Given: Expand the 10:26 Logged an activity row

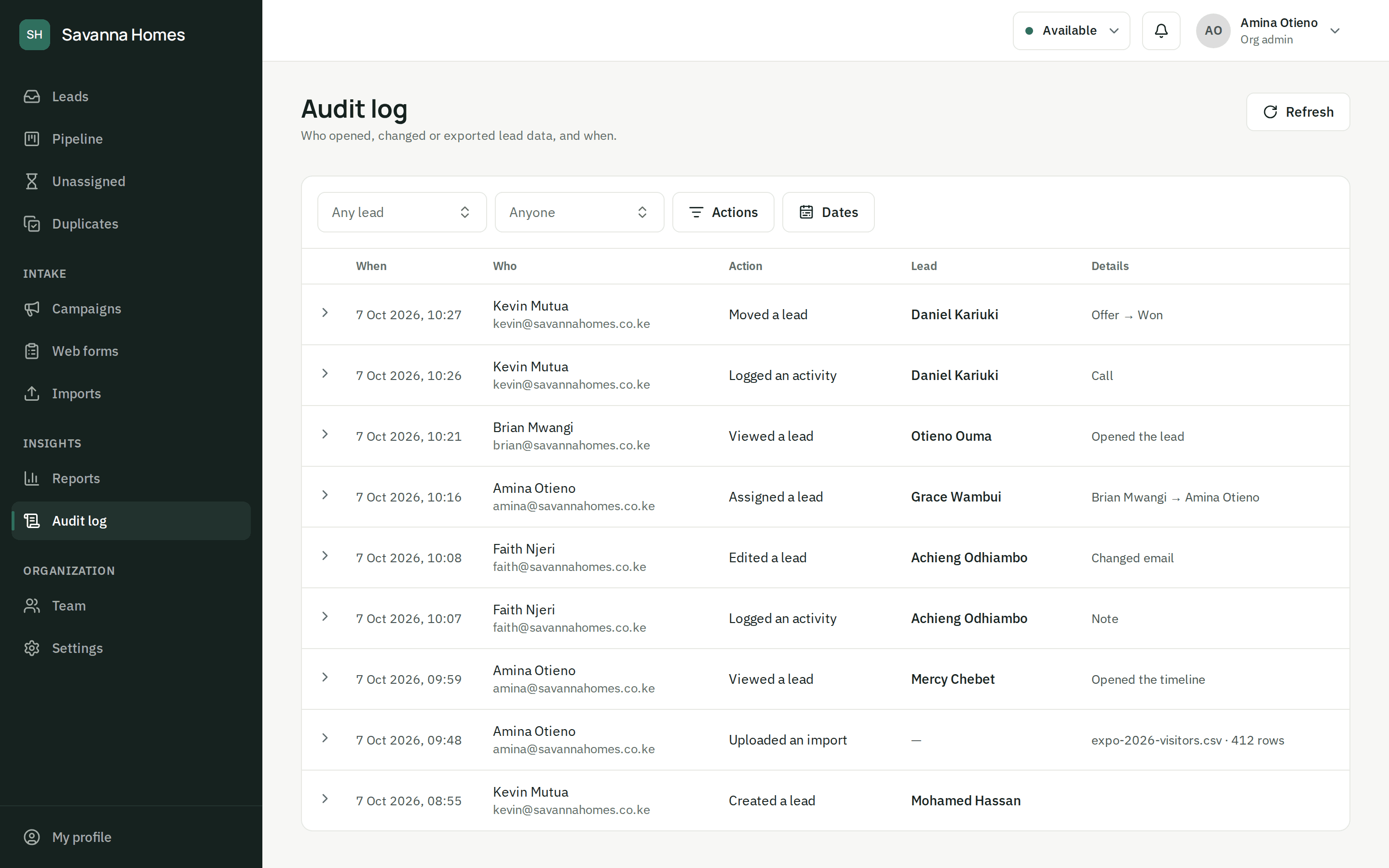Looking at the screenshot, I should coord(325,374).
